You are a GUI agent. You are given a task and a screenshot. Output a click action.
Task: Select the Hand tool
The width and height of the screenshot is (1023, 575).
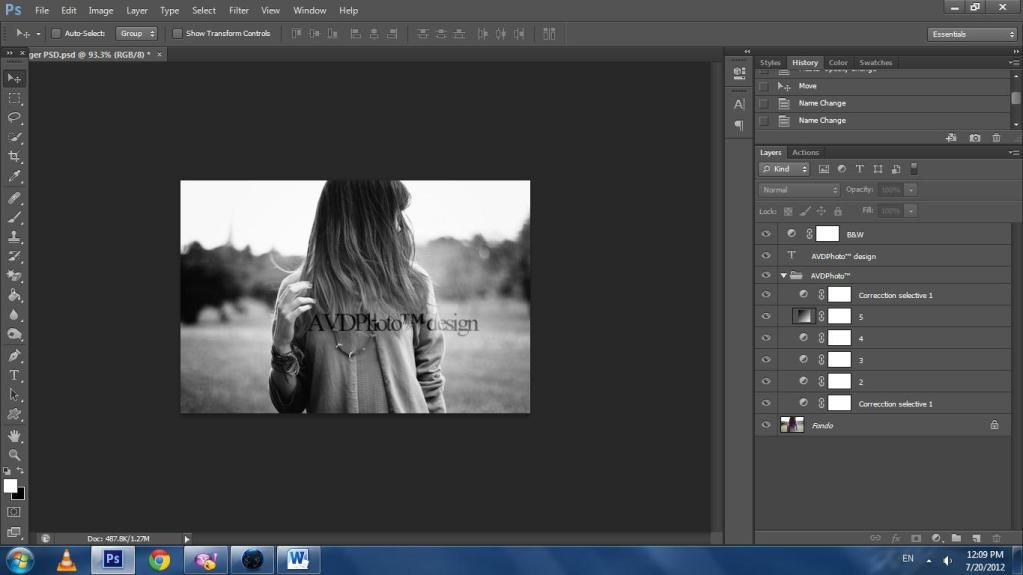[14, 436]
